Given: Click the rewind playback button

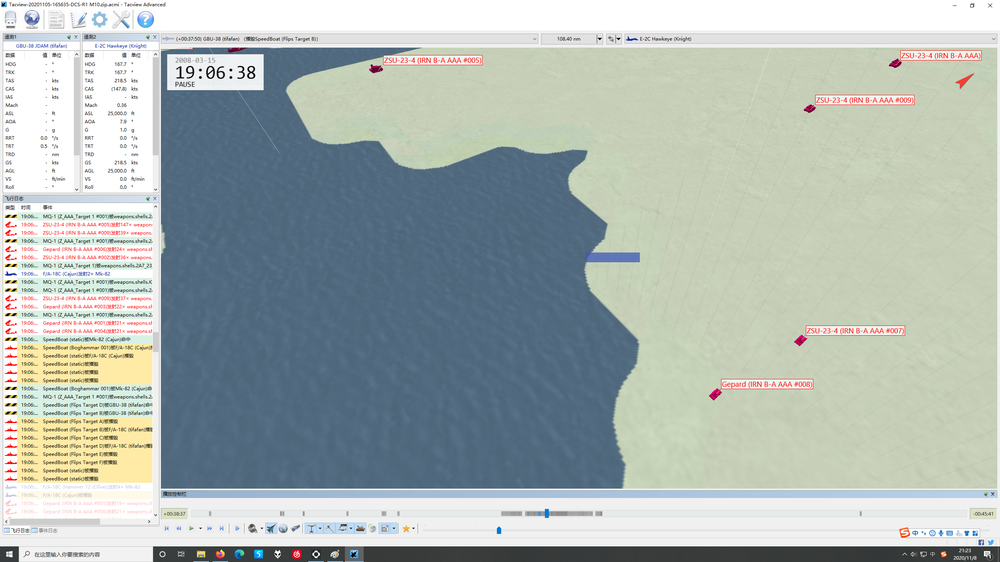Looking at the screenshot, I should point(179,528).
